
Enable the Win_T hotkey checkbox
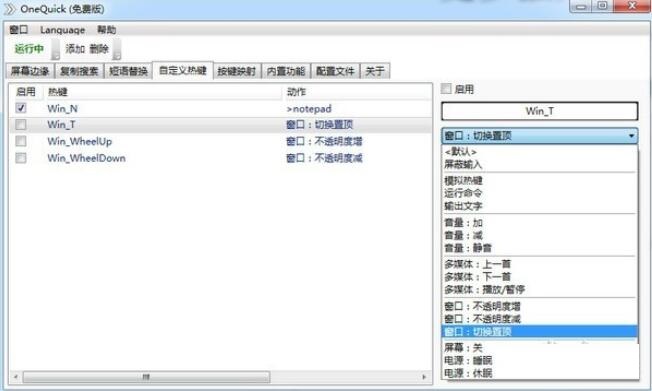[21, 124]
